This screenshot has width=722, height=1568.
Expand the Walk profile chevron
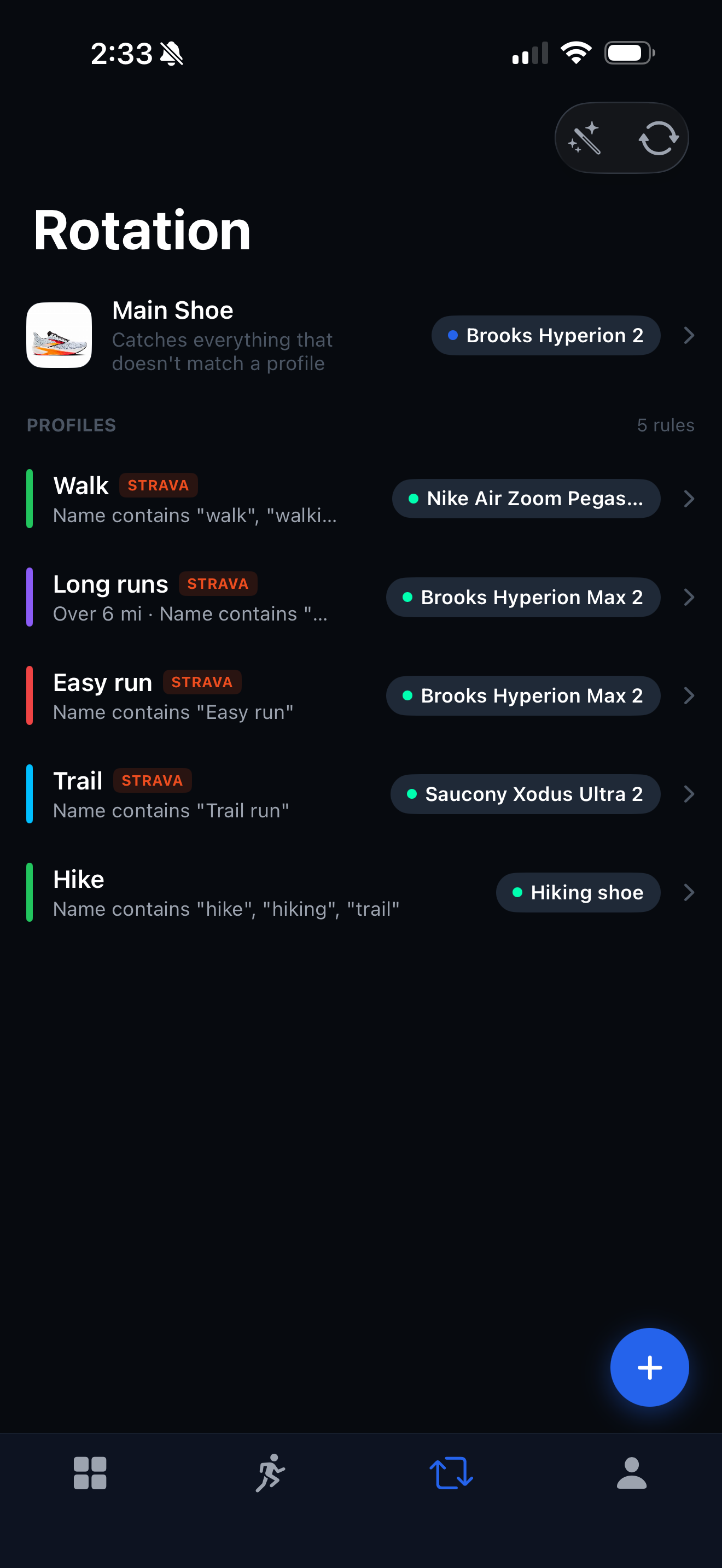coord(689,499)
